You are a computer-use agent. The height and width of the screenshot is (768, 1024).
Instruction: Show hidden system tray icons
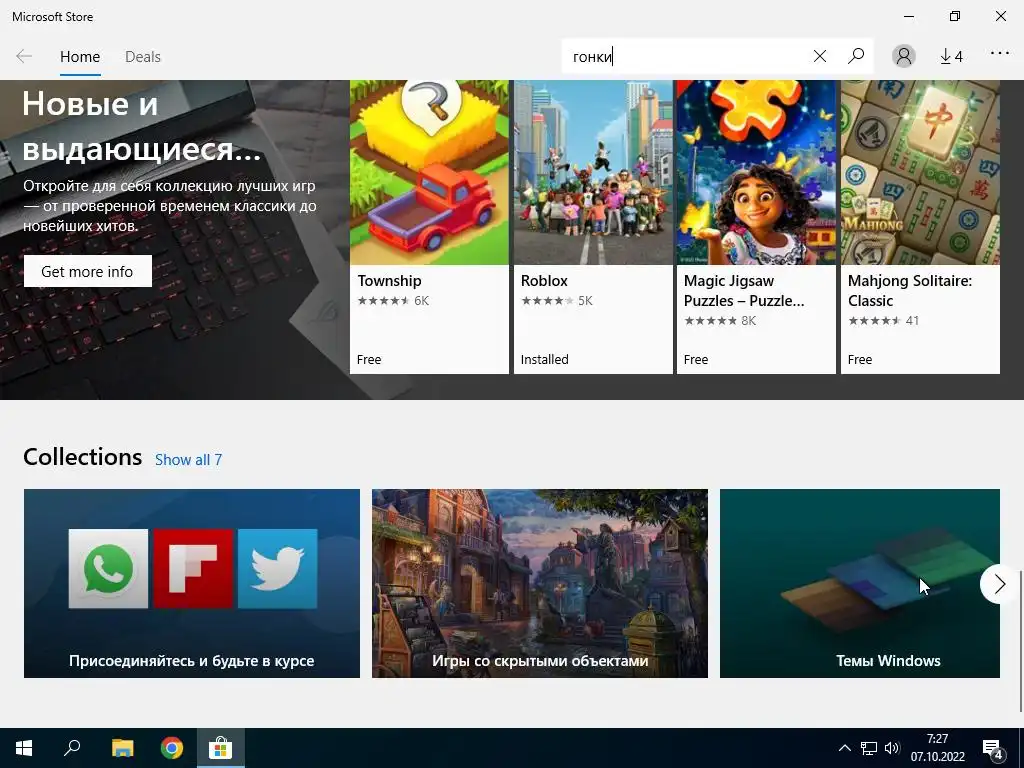tap(844, 748)
